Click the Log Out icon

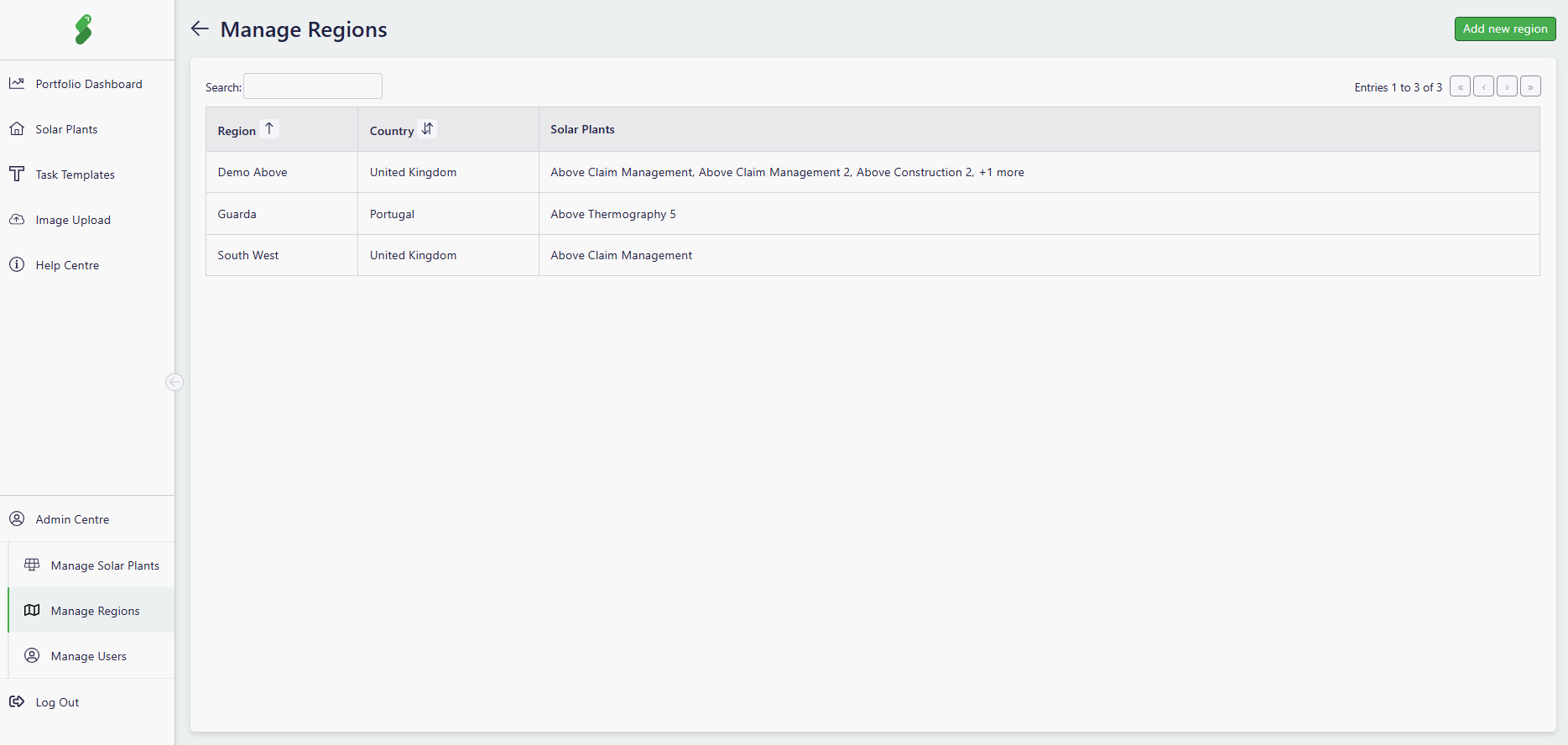point(17,701)
